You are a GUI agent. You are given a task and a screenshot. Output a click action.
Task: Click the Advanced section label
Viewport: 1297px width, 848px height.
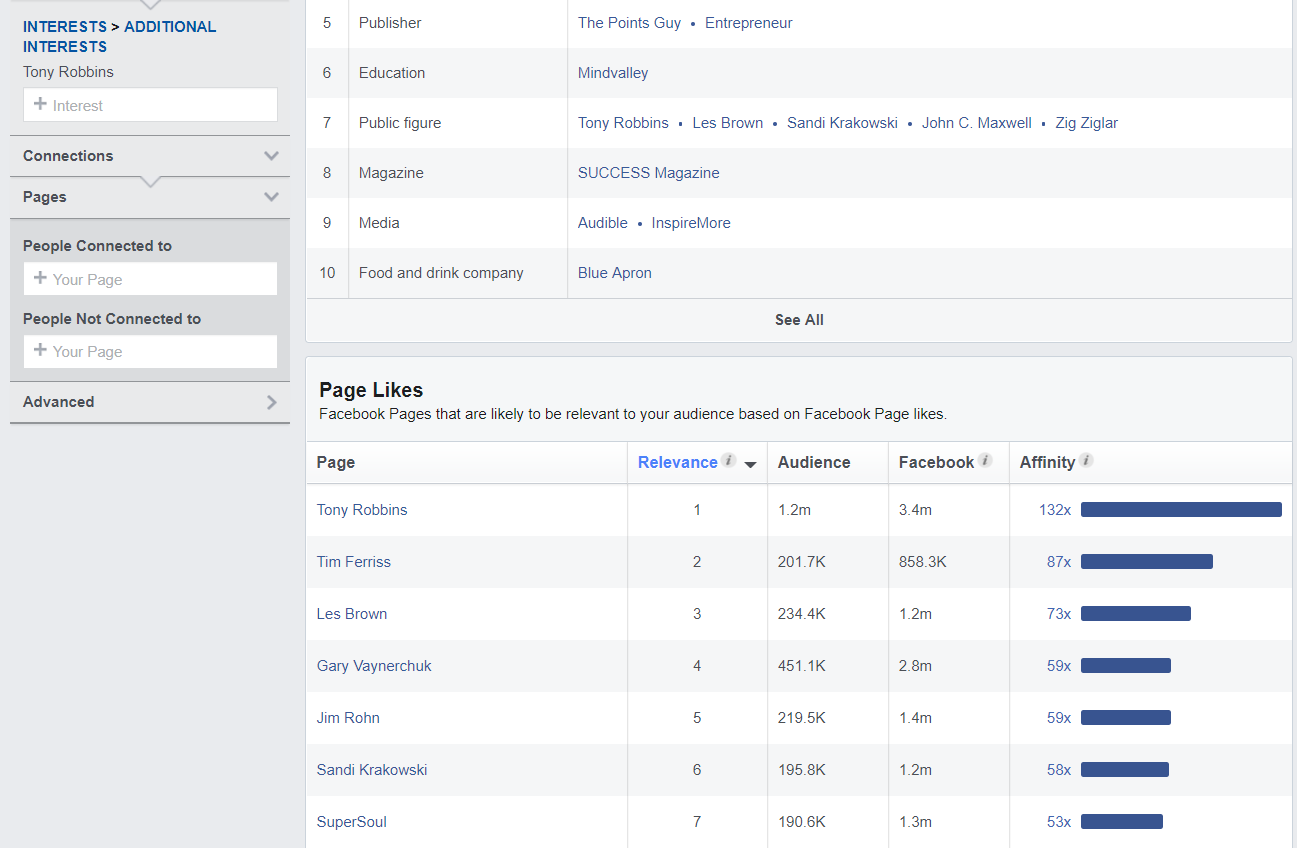click(x=59, y=402)
